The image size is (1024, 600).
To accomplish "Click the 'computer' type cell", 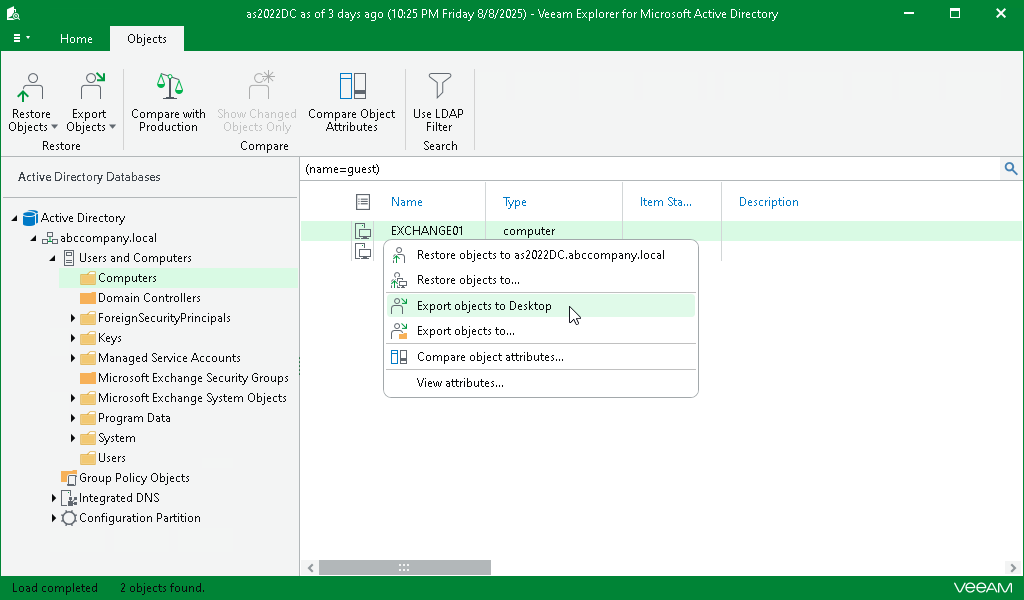I will (x=529, y=231).
